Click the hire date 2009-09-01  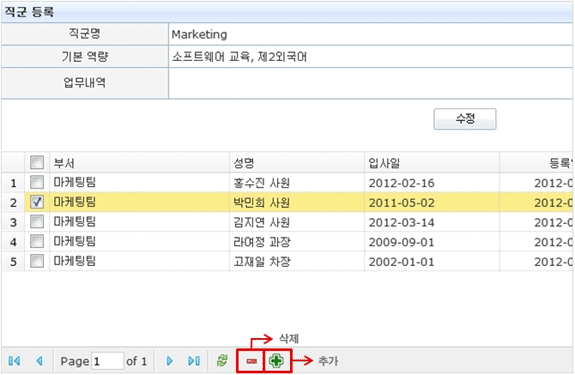tap(401, 242)
